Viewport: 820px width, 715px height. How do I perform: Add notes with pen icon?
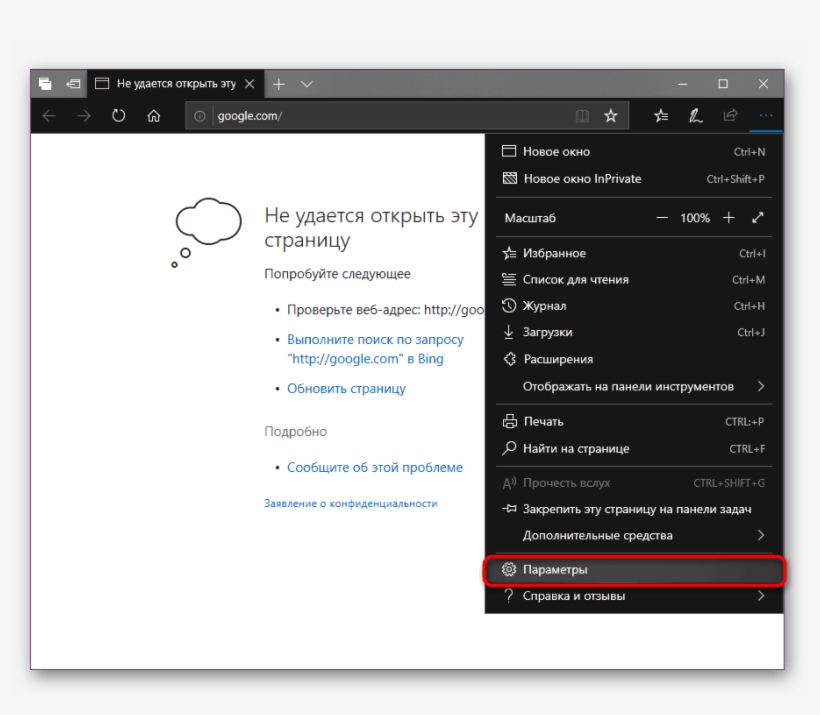696,116
